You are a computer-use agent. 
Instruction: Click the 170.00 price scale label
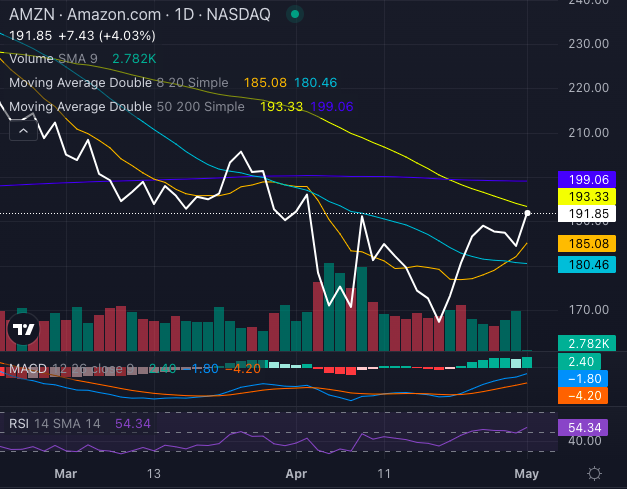coord(589,309)
